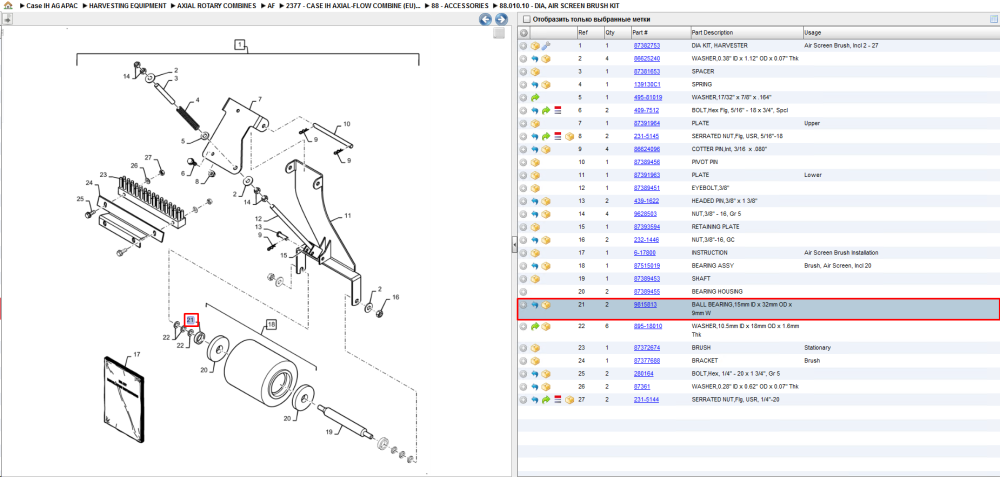Click the box icon in RETAINING PLATE row
Image resolution: width=1000 pixels, height=477 pixels.
[x=535, y=227]
